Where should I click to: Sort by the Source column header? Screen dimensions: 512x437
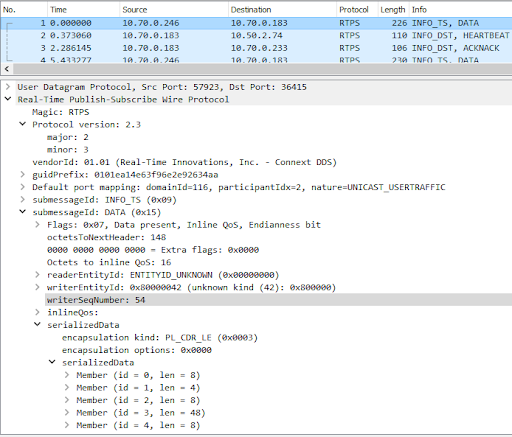tap(174, 10)
